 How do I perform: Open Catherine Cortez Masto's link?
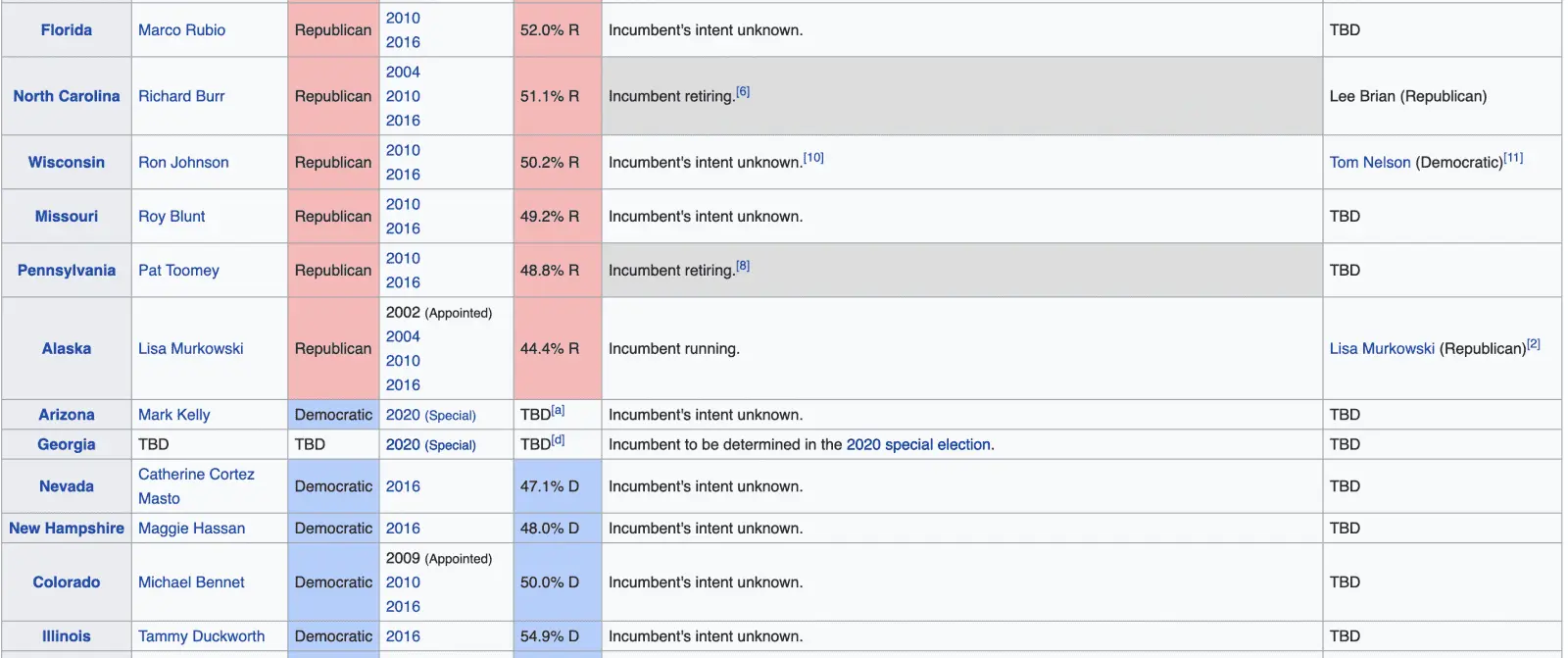[x=196, y=475]
